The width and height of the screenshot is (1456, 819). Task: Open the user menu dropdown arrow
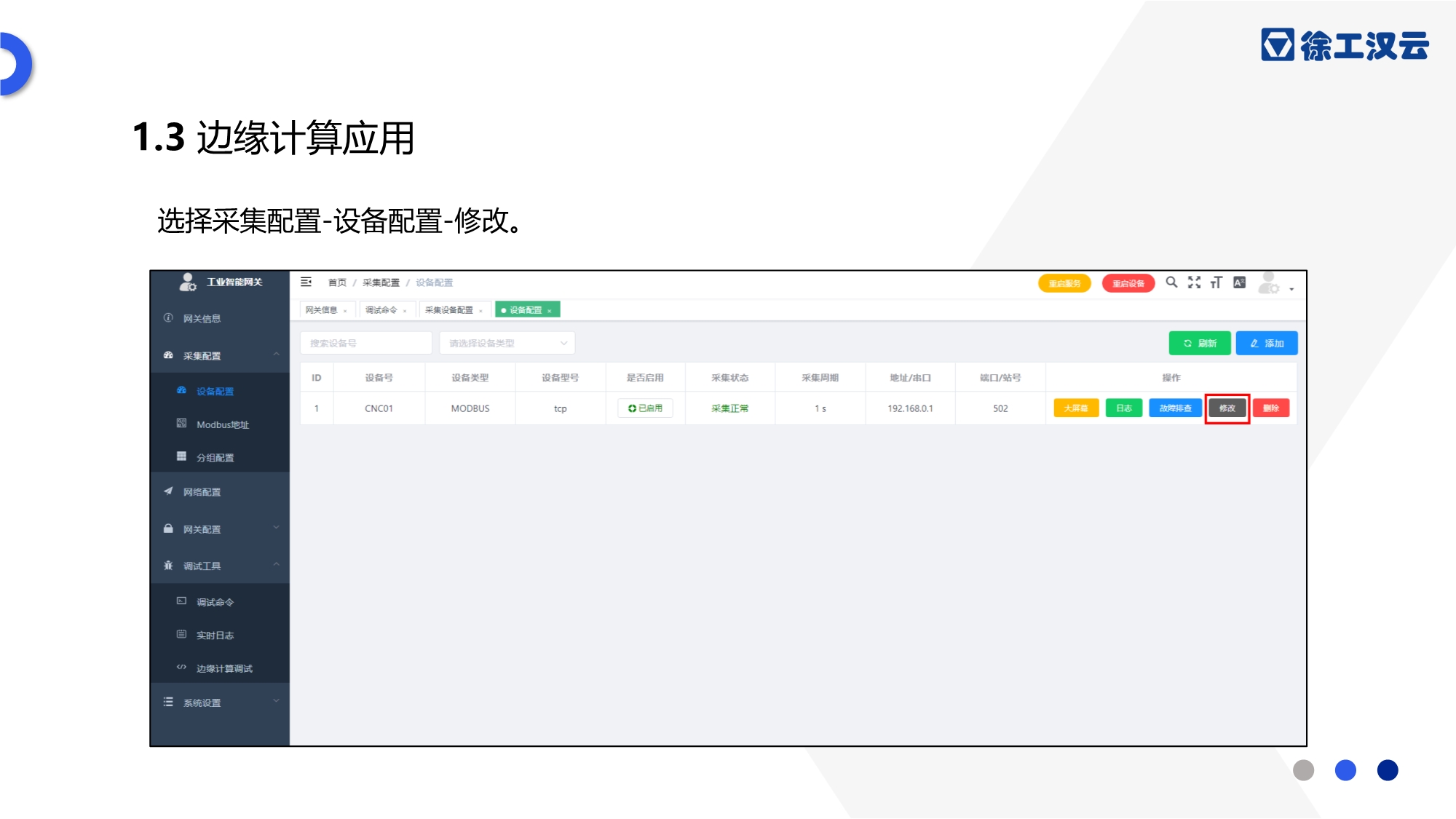coord(1291,289)
